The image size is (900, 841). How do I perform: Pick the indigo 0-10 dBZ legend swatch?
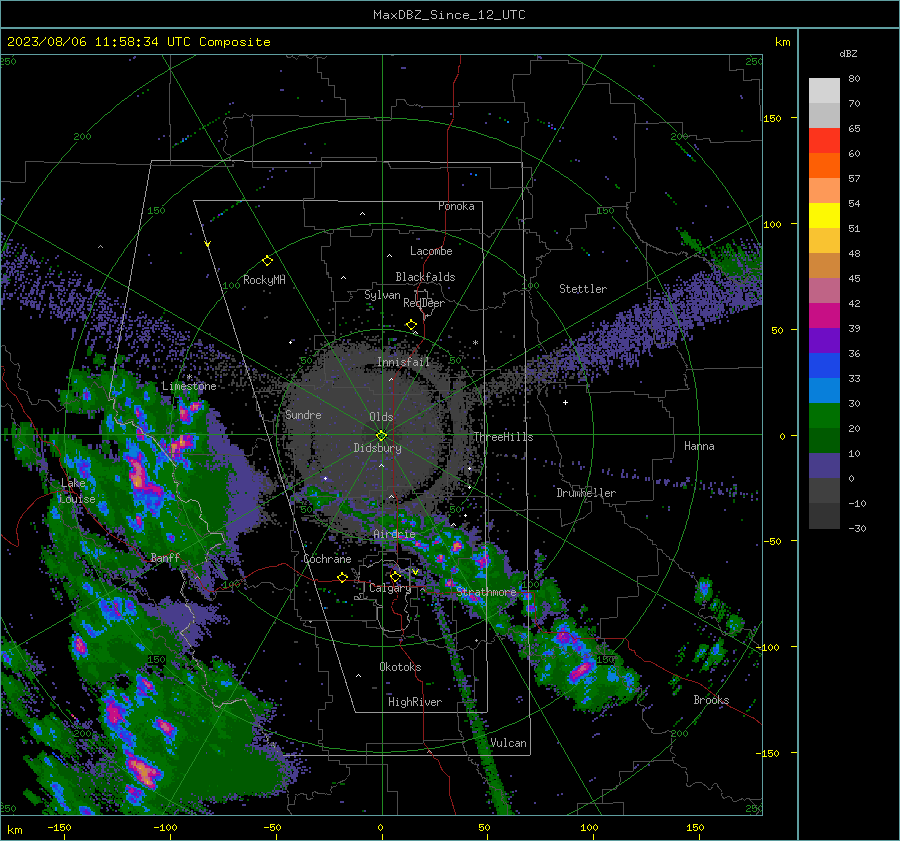[824, 466]
